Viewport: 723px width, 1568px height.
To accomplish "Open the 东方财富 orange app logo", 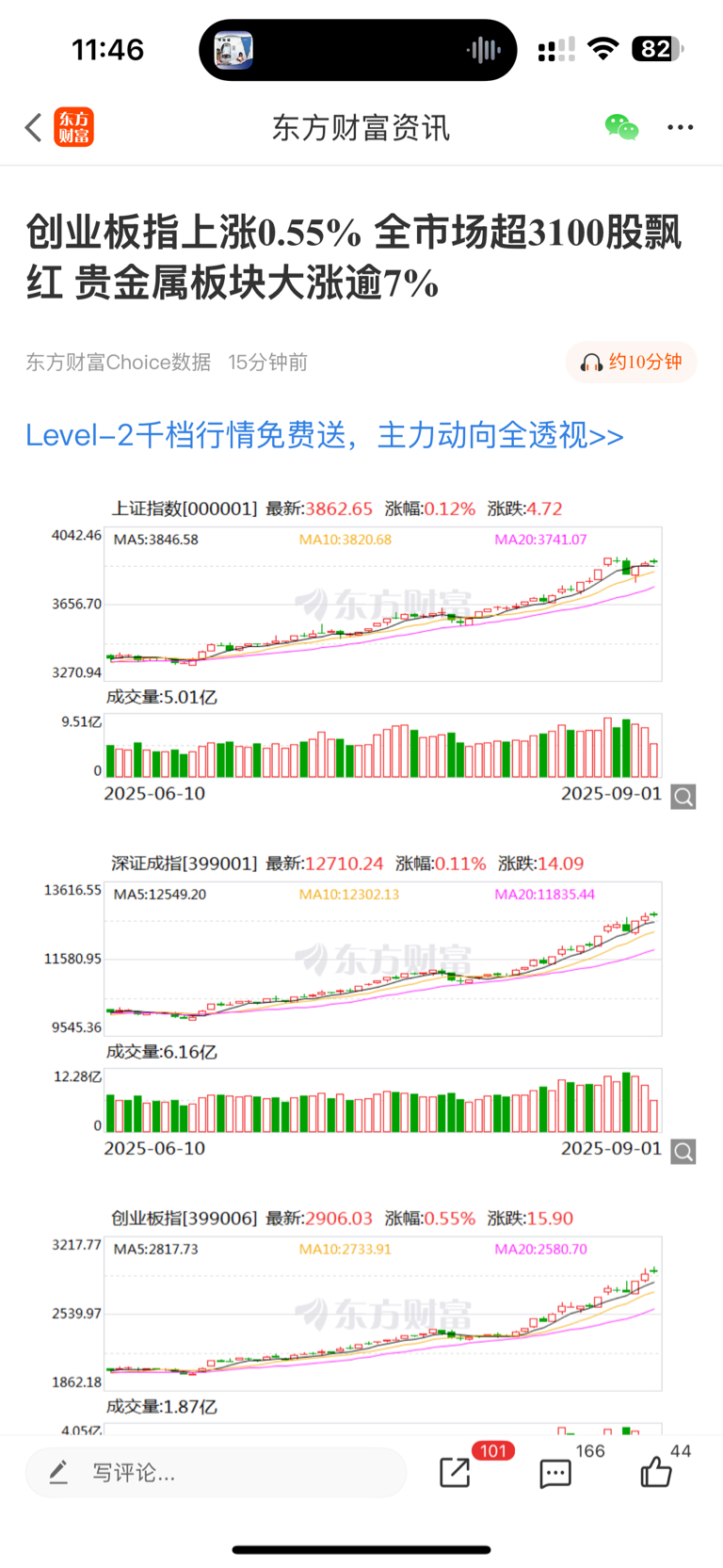I will 74,127.
